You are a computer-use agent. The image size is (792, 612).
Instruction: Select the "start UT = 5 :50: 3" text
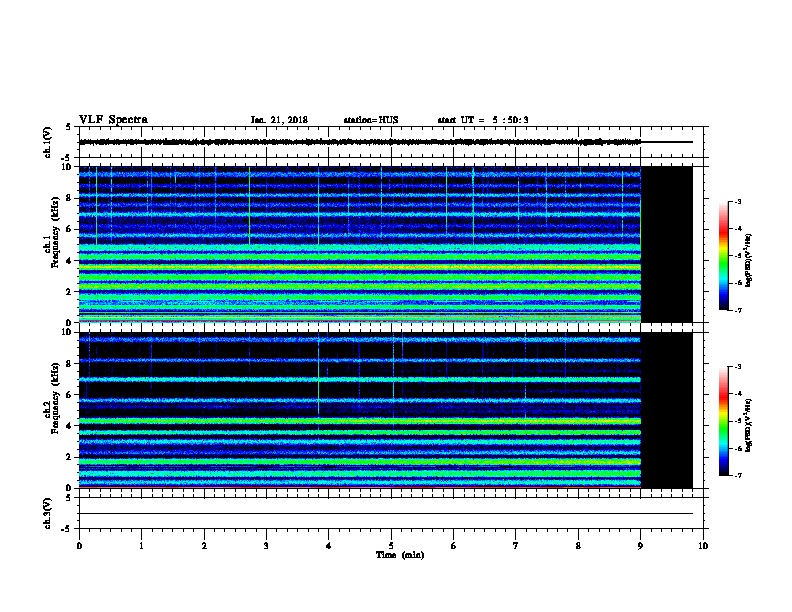tap(483, 120)
